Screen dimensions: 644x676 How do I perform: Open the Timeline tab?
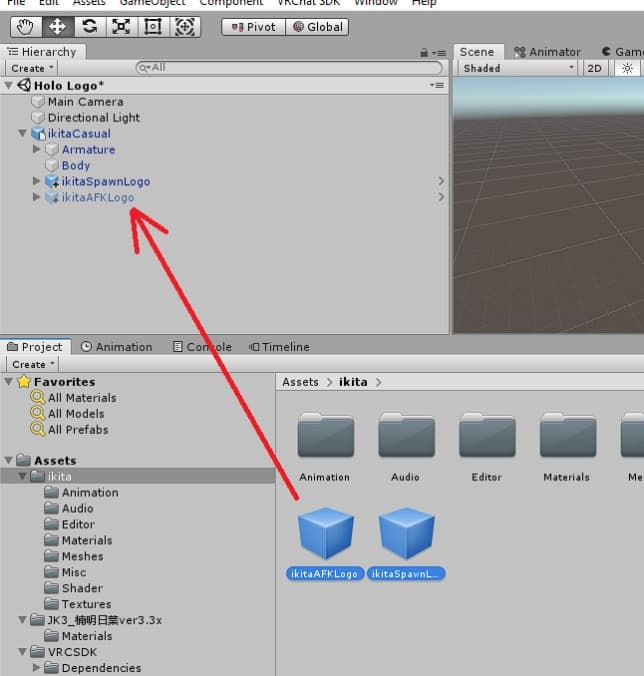[x=279, y=347]
